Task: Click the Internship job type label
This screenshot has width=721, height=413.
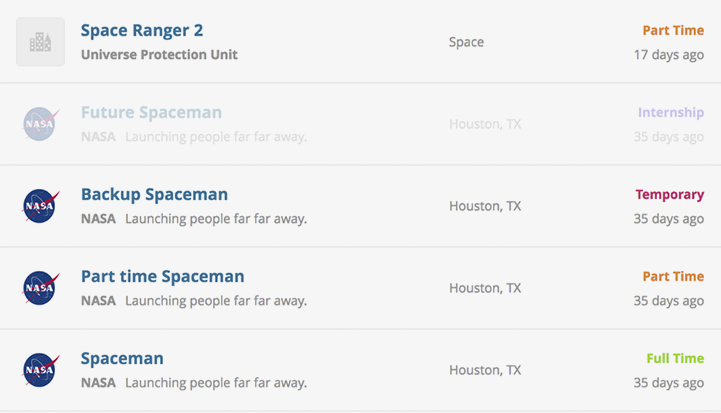Action: (x=670, y=112)
